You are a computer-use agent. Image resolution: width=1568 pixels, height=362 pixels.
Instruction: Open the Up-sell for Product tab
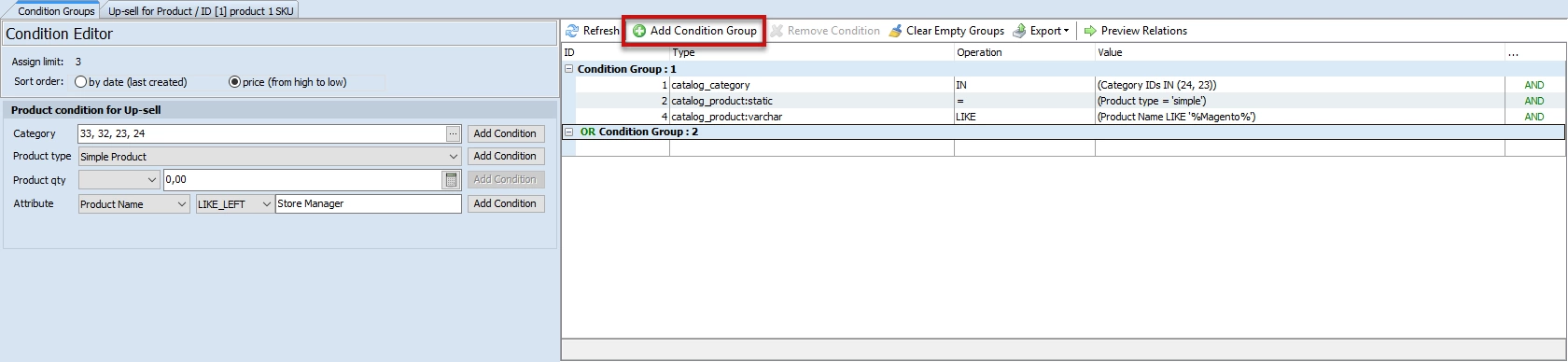pyautogui.click(x=201, y=11)
